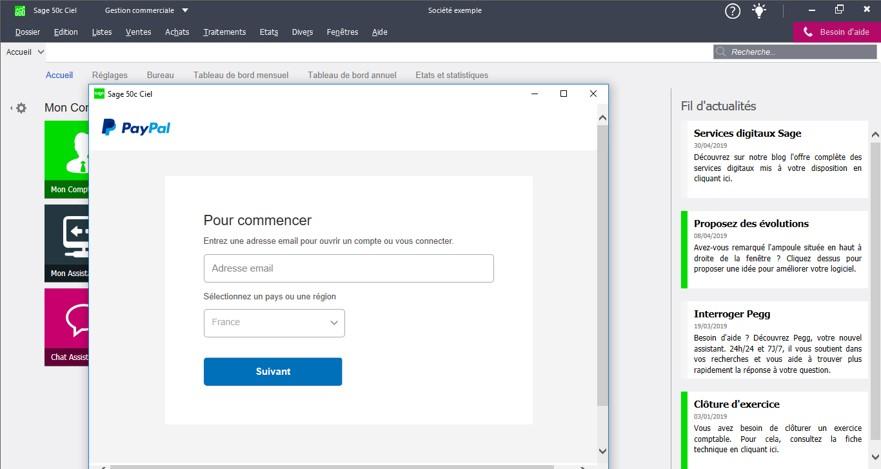Open the Achats menu
Screen dimensions: 881x469
click(177, 32)
